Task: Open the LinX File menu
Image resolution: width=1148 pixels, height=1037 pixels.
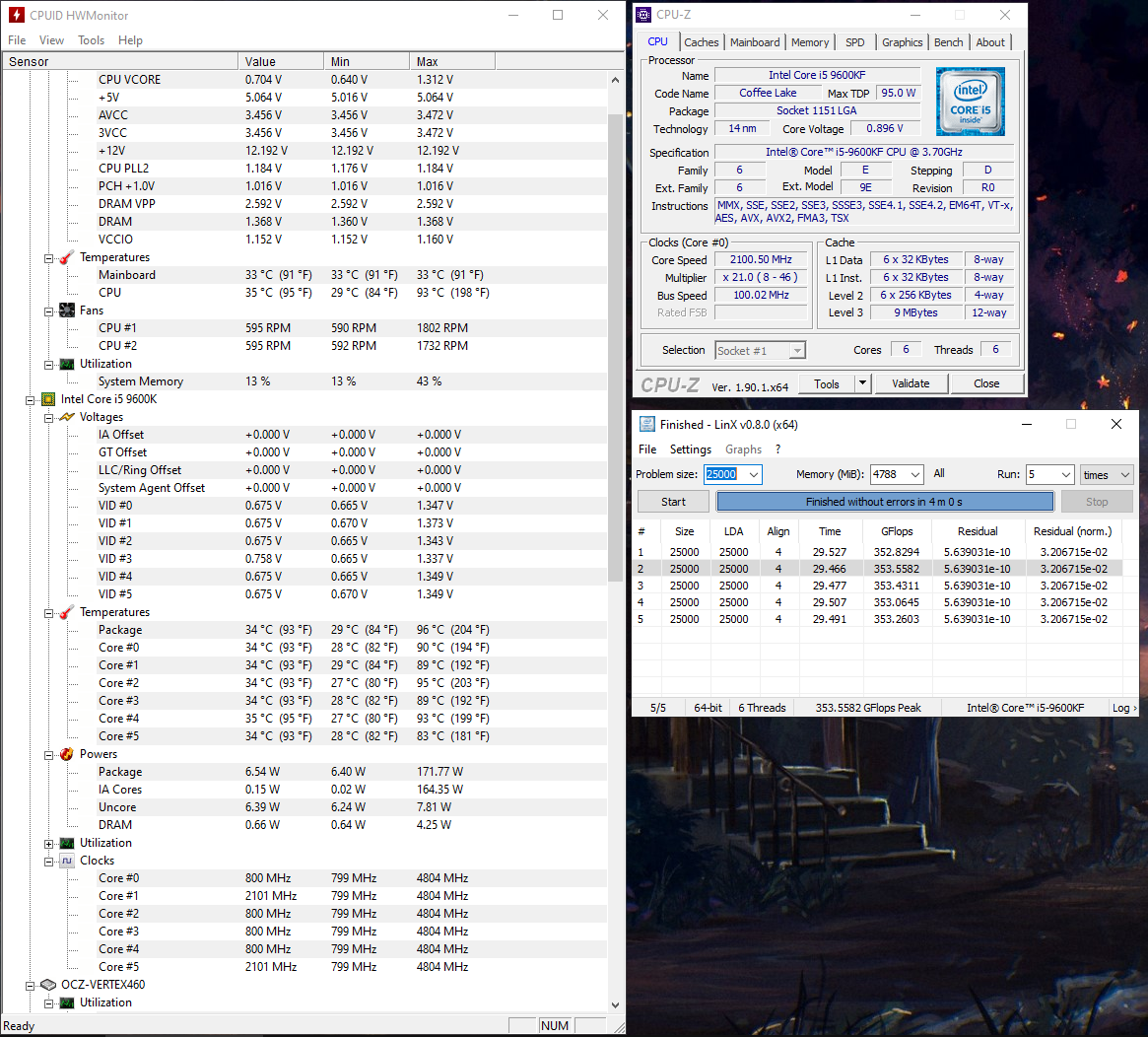Action: click(x=647, y=449)
